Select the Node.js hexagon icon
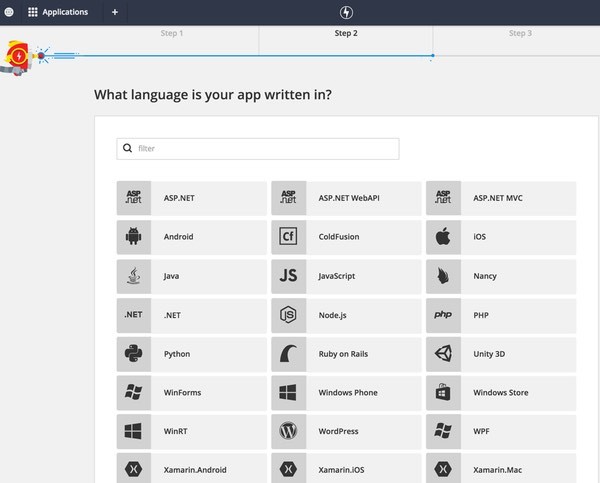 [x=288, y=315]
